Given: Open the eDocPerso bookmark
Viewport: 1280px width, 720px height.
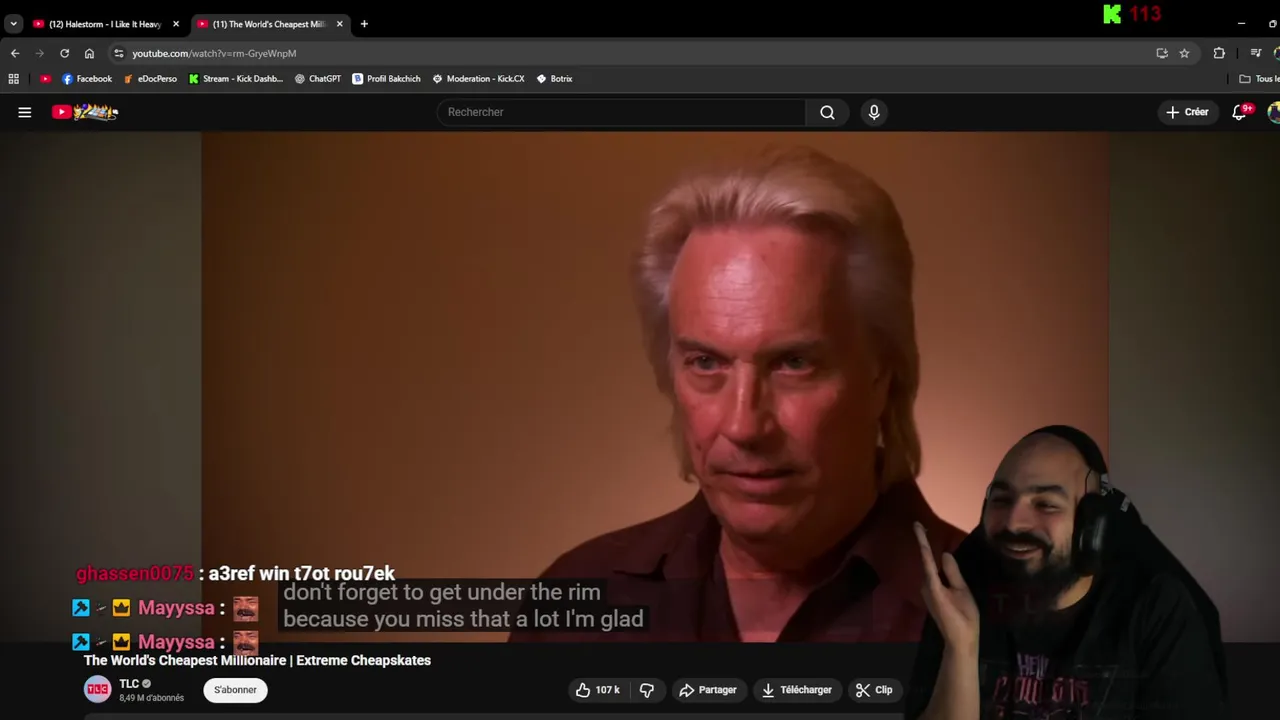Looking at the screenshot, I should [150, 79].
